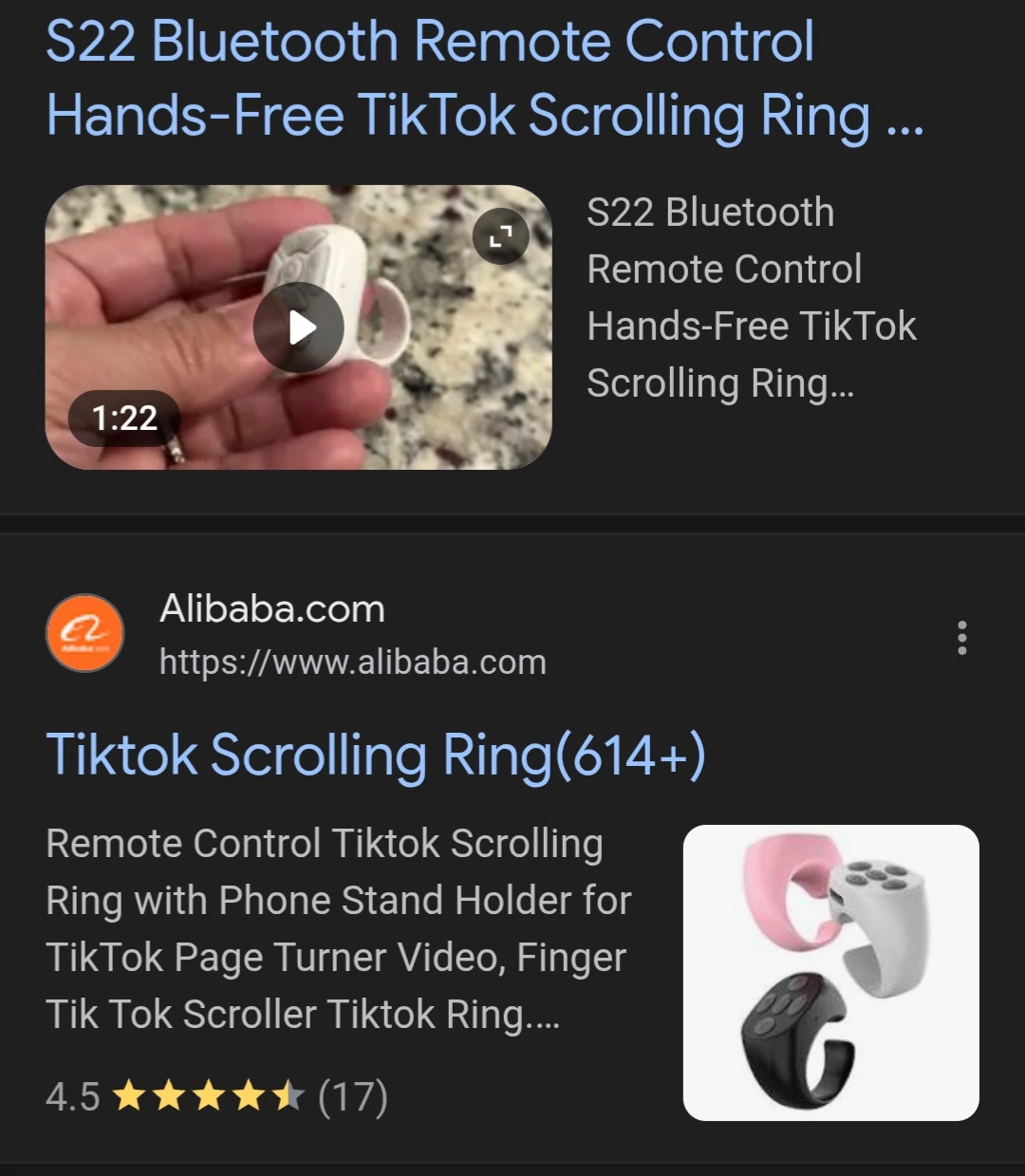
Task: Click the half-filled fifth rating star
Action: pos(288,1097)
